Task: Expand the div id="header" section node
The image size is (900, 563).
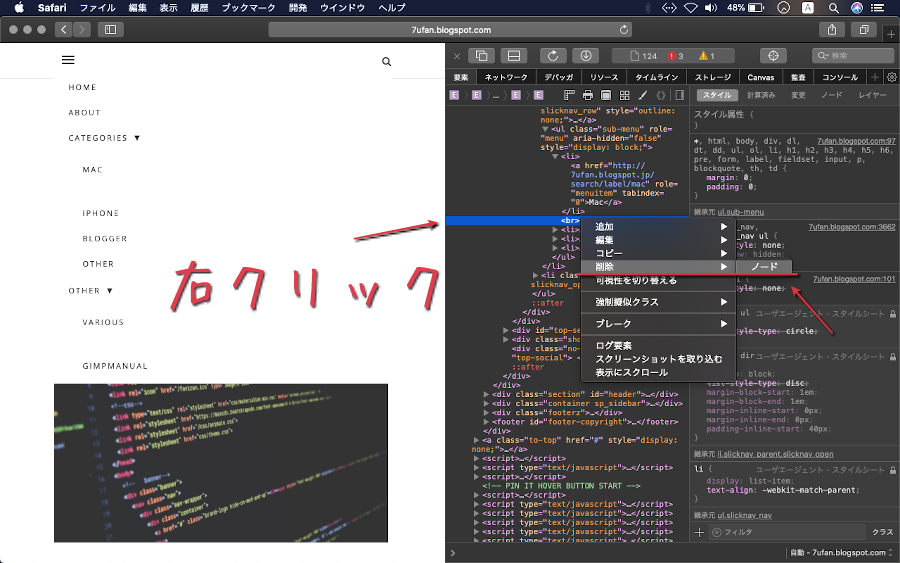Action: tap(486, 394)
